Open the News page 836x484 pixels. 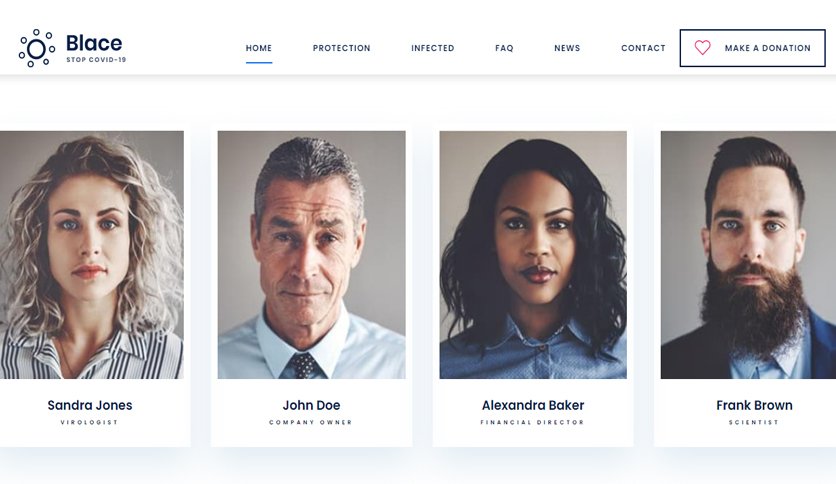pyautogui.click(x=567, y=48)
